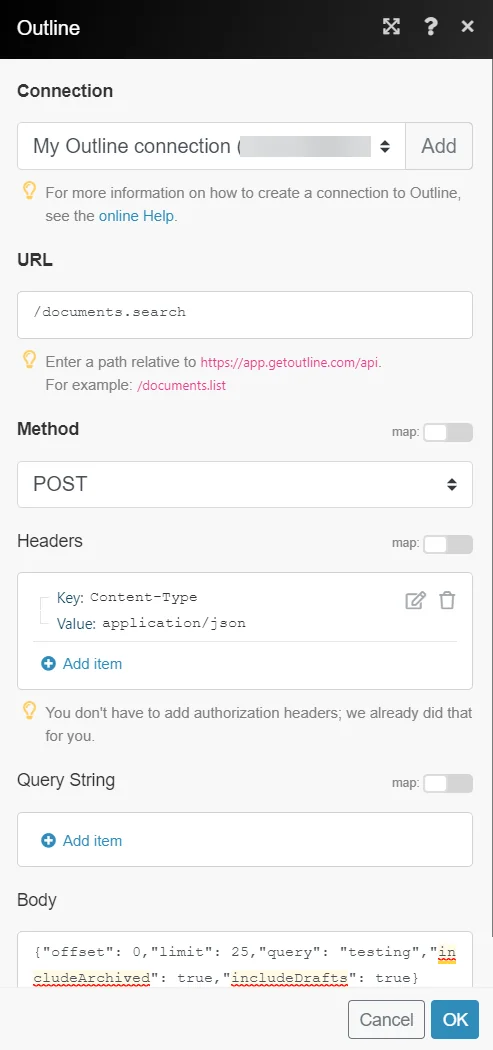The width and height of the screenshot is (493, 1050).
Task: Close the Outline dialog with the X icon
Action: (x=468, y=27)
